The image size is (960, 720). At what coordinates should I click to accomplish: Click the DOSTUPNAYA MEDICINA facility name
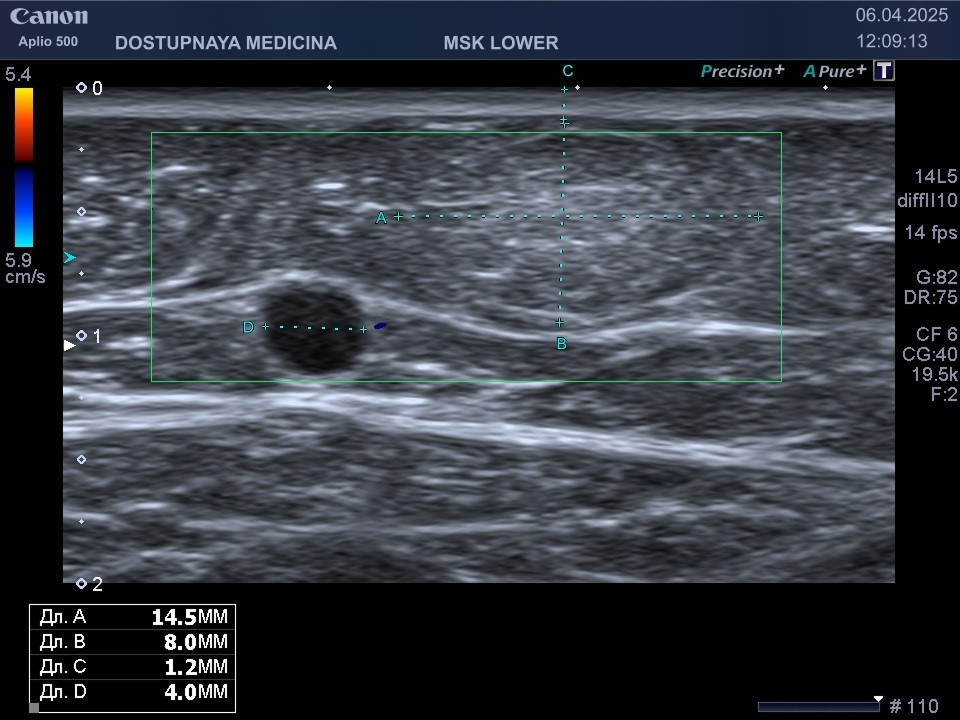pyautogui.click(x=226, y=43)
